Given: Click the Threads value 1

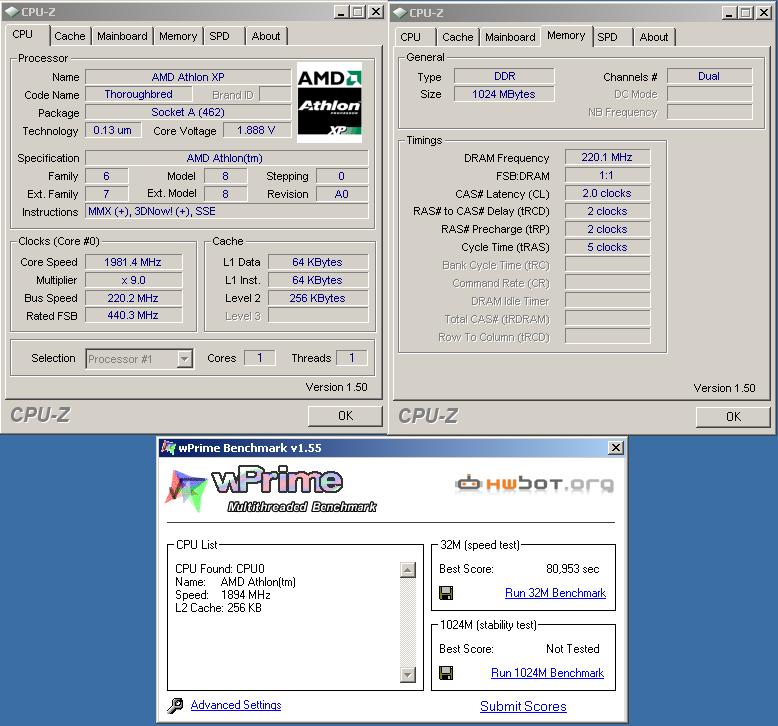Looking at the screenshot, I should 352,358.
